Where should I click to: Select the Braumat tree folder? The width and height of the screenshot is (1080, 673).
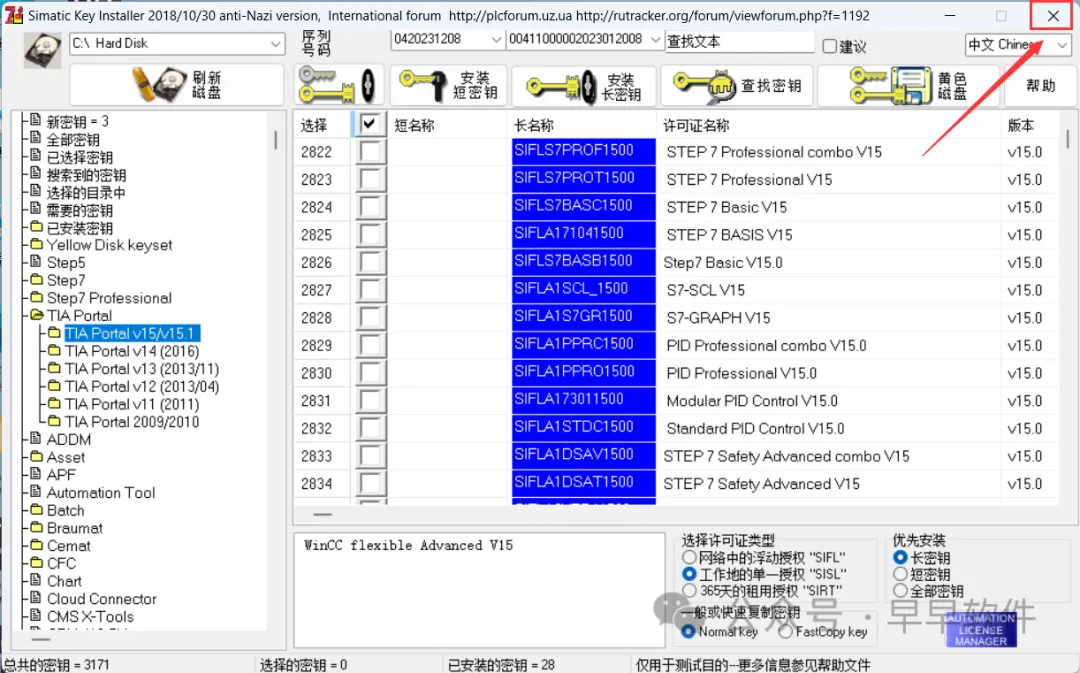coord(74,528)
